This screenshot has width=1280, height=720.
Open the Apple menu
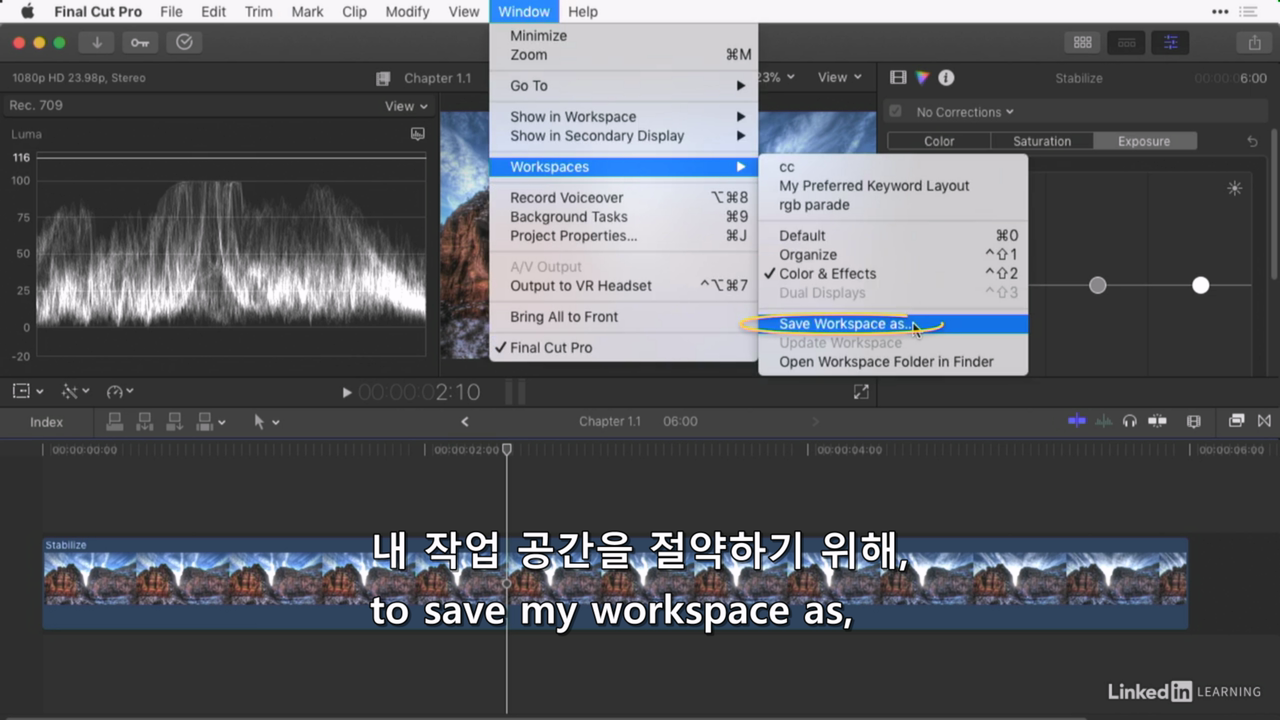click(27, 12)
